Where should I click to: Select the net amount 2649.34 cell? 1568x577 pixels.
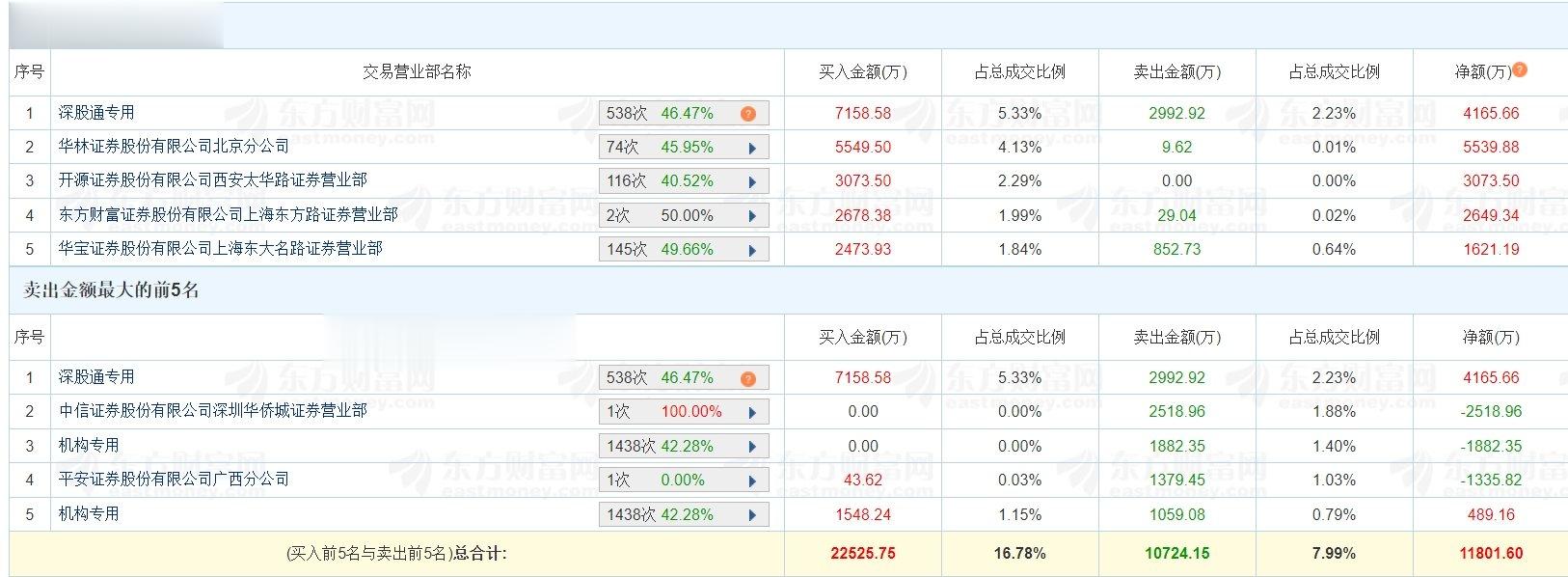[1491, 215]
